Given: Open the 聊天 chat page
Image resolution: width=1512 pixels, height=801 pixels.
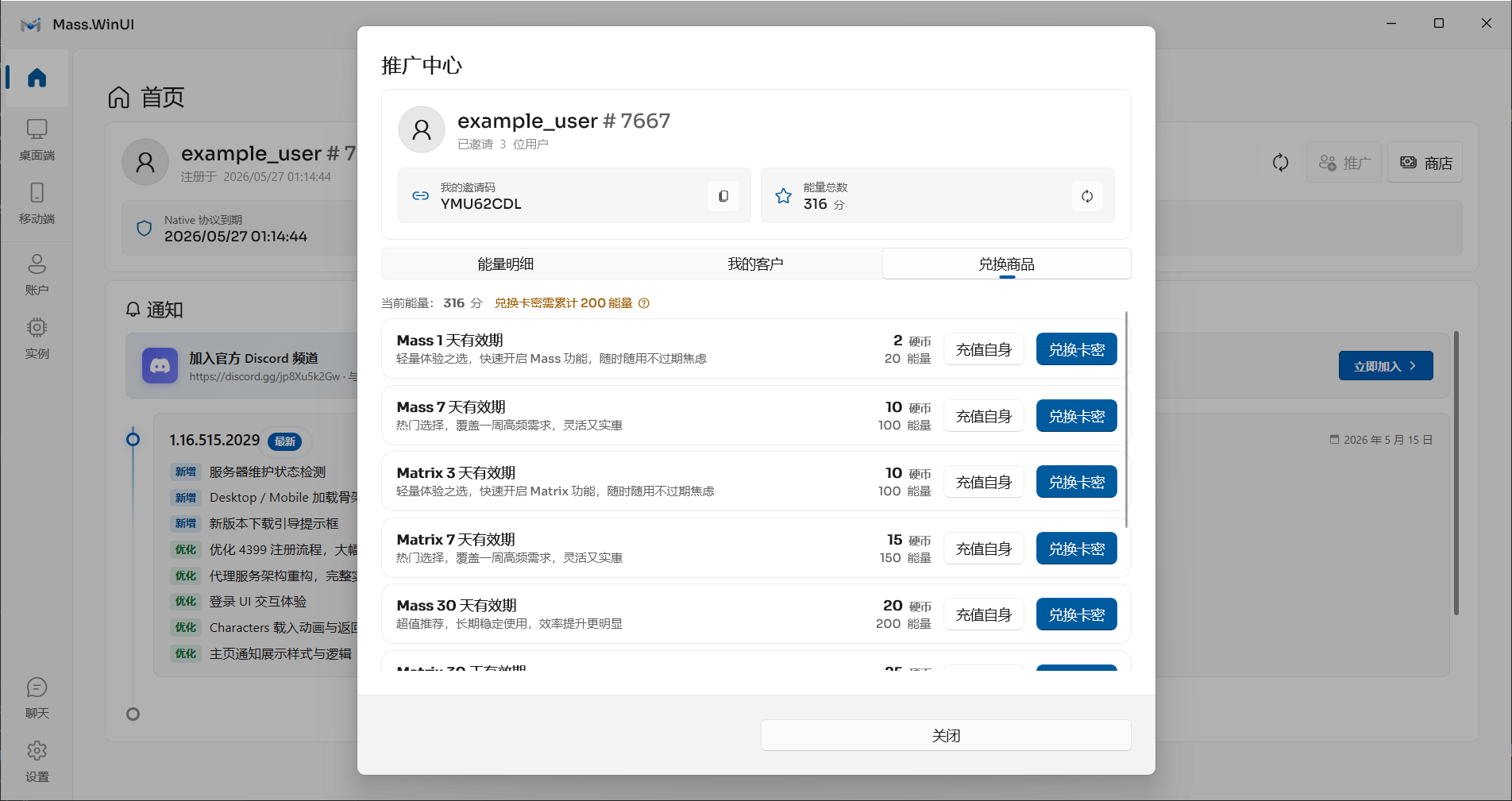Looking at the screenshot, I should tap(37, 698).
